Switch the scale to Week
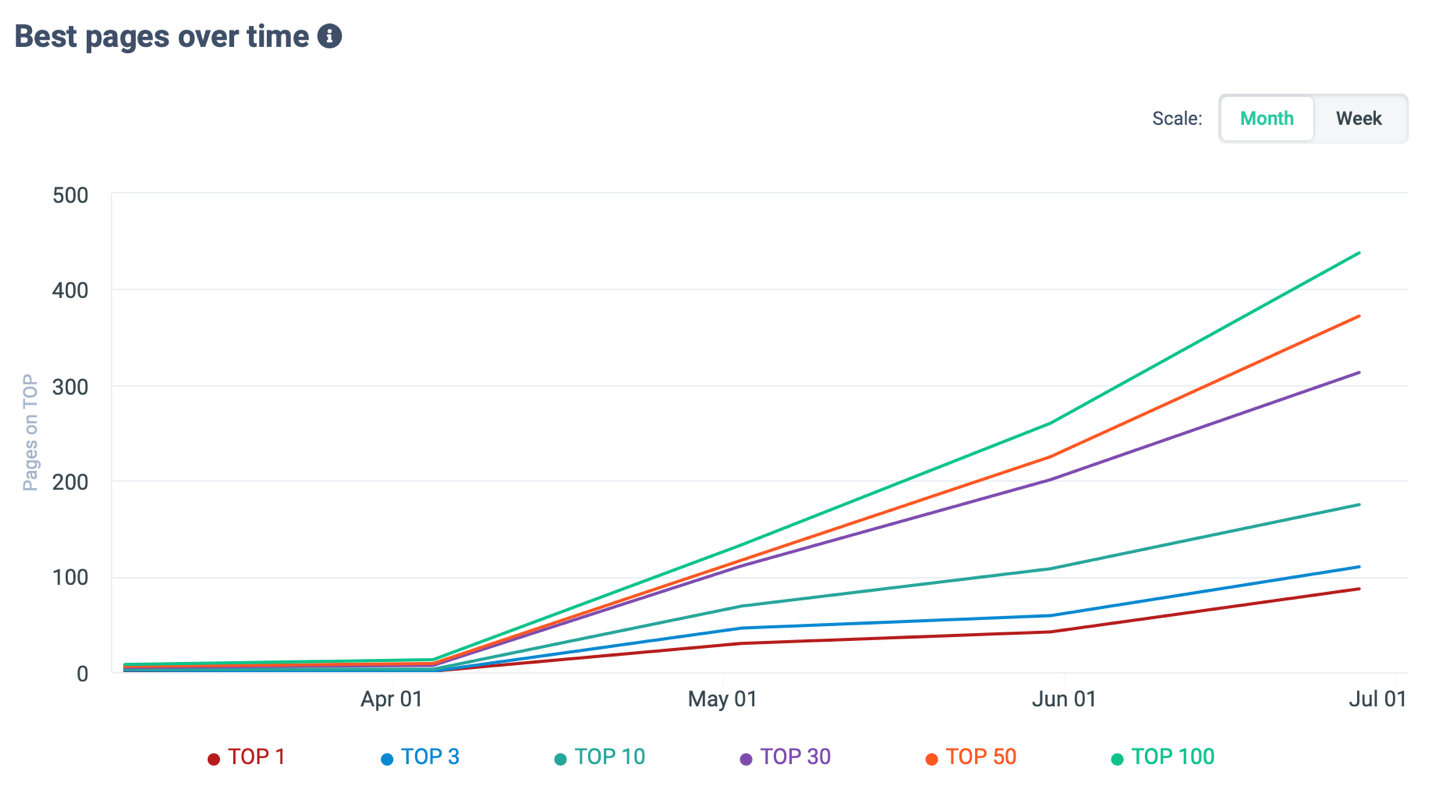Screen dimensions: 1429x811 1359,118
